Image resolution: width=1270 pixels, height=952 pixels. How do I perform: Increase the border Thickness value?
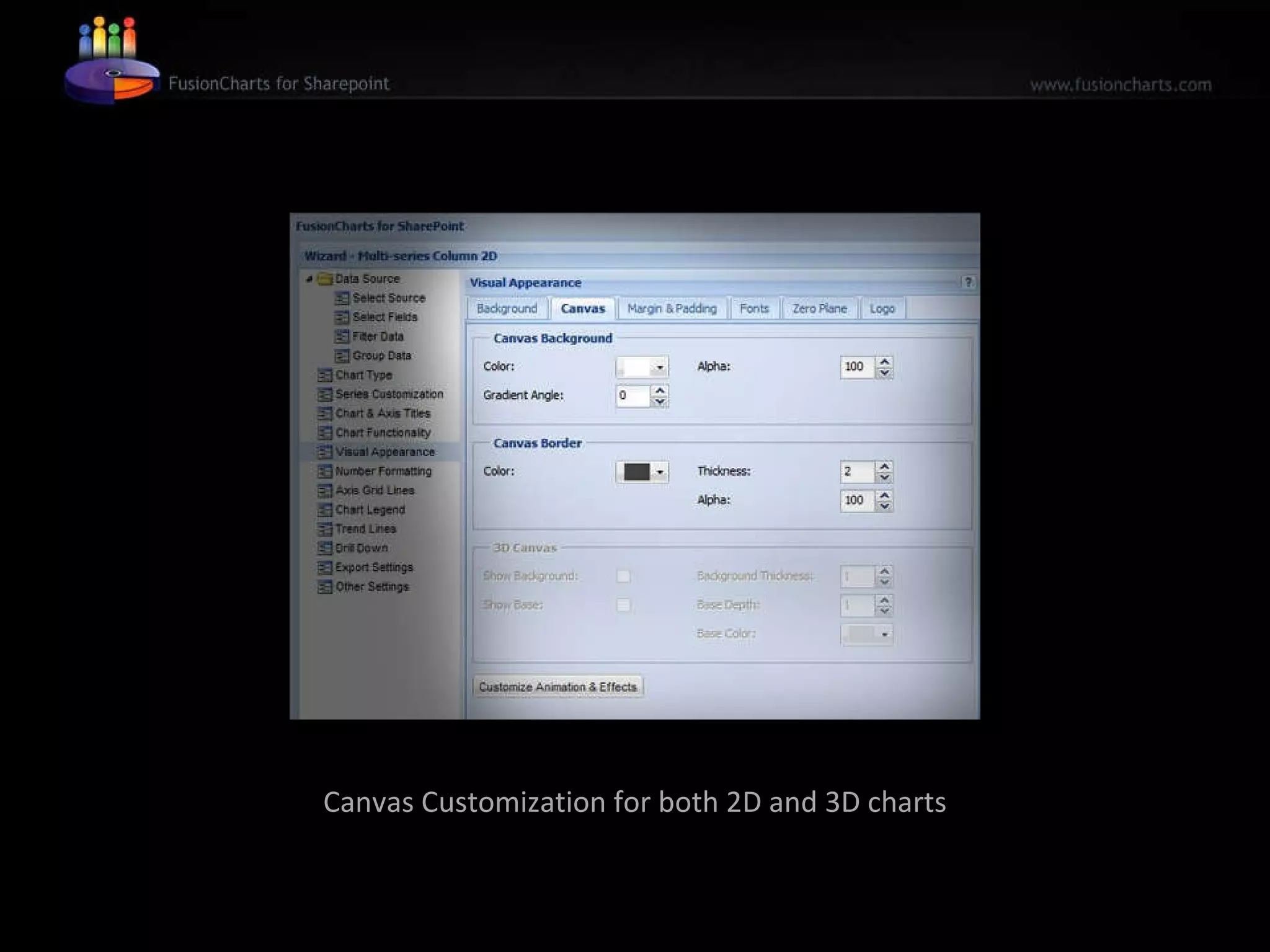(x=884, y=467)
